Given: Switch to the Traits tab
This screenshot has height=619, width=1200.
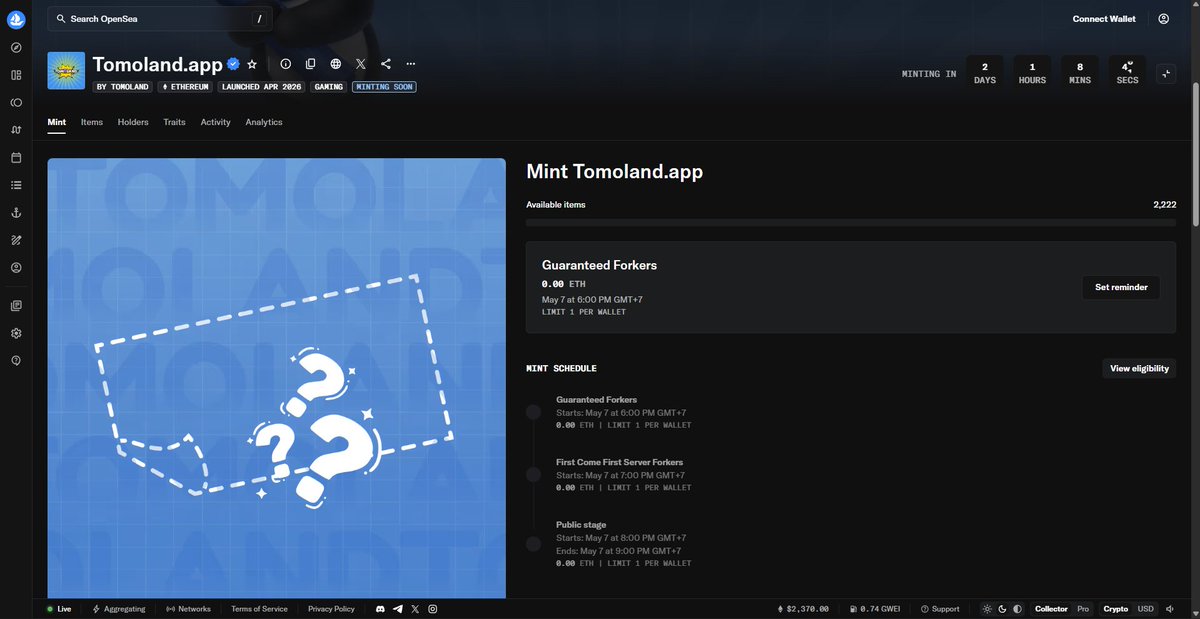Looking at the screenshot, I should [x=174, y=122].
